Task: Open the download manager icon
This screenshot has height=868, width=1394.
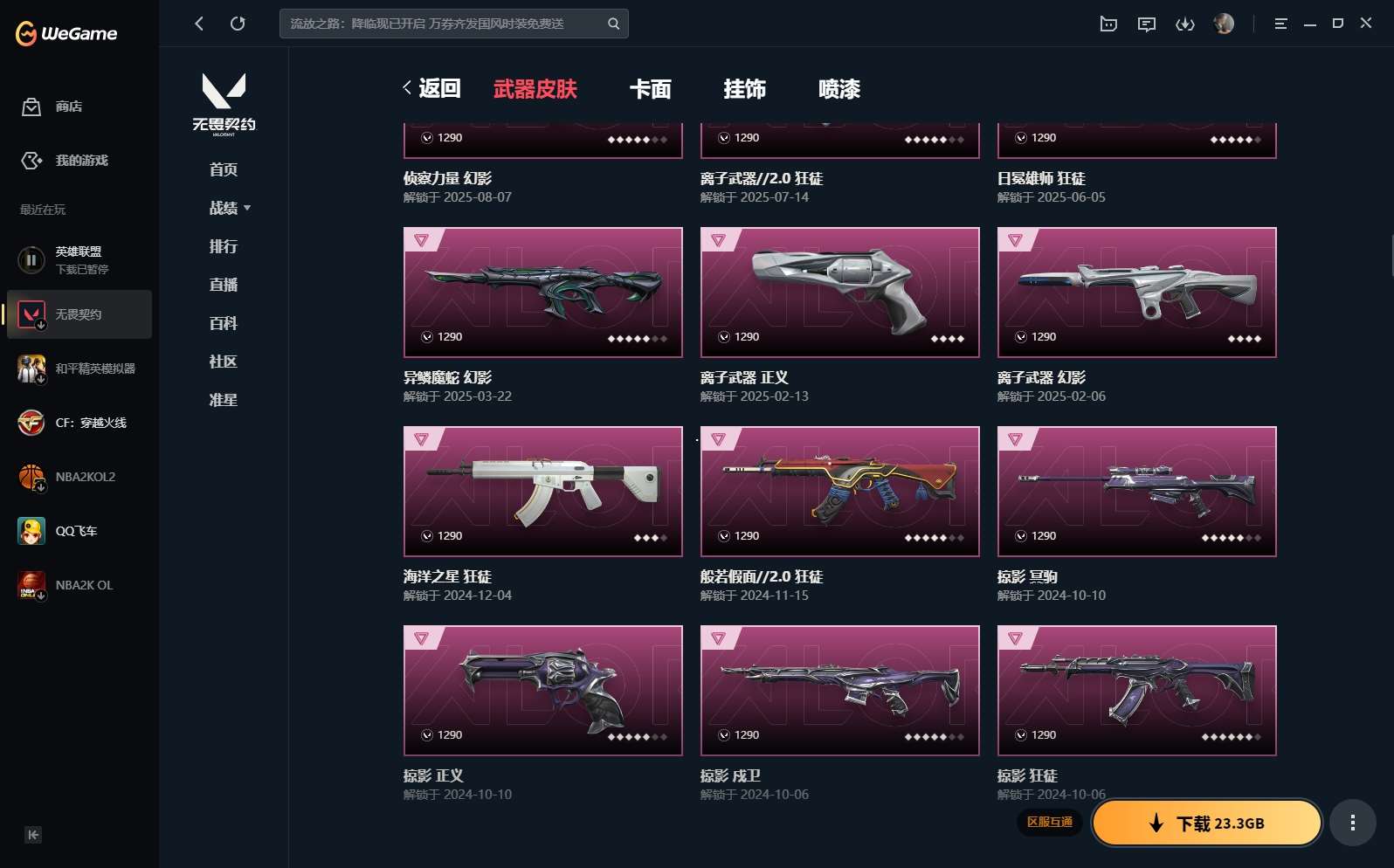Action: coord(1185,24)
